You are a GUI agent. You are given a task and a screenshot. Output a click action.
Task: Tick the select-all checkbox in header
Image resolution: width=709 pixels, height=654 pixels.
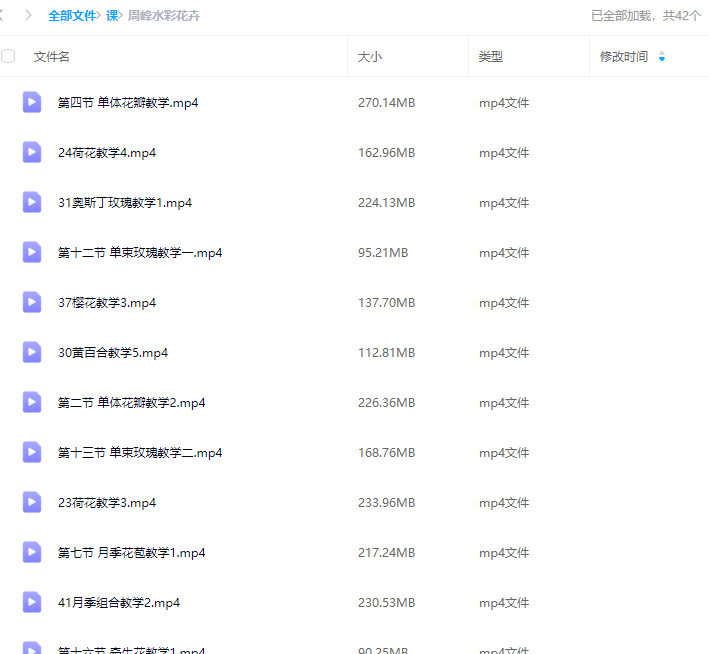click(9, 57)
